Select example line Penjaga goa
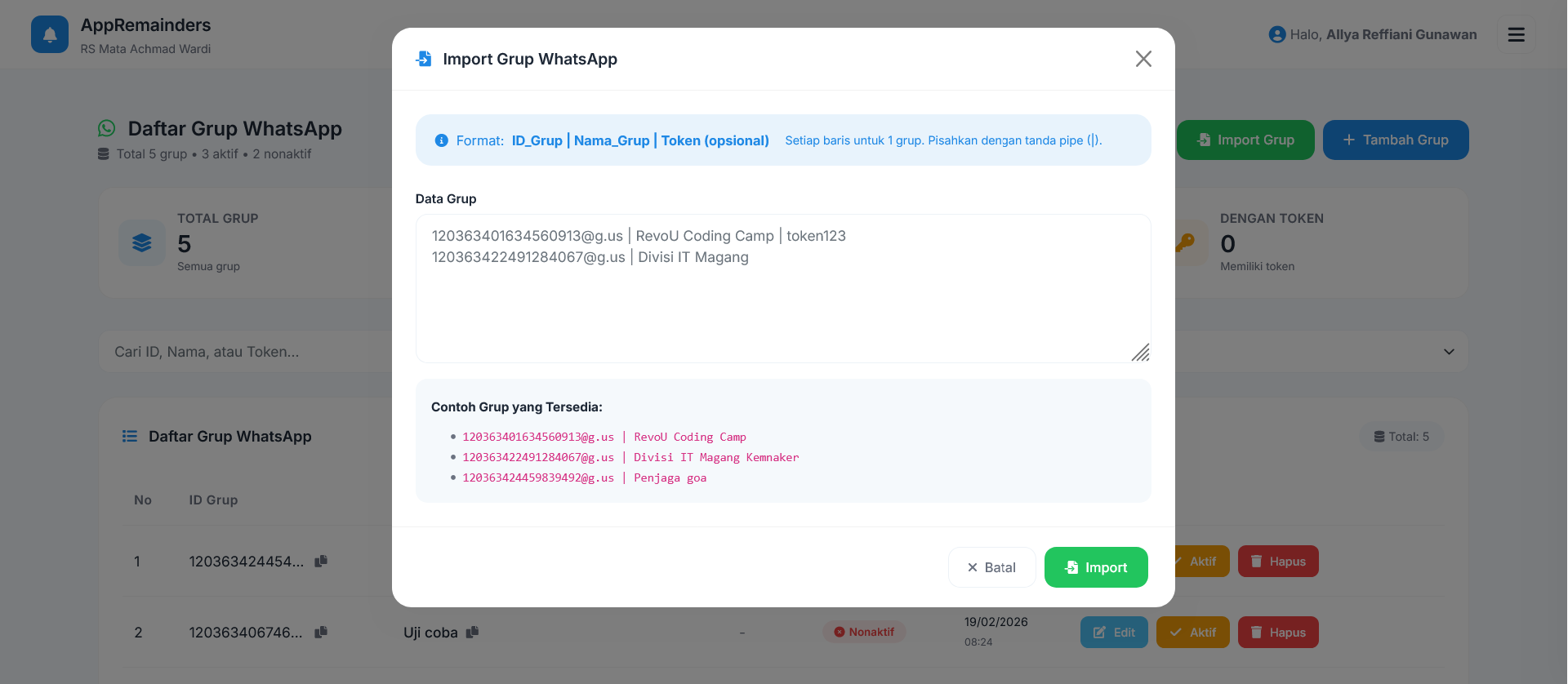Viewport: 1568px width, 684px height. pos(585,477)
